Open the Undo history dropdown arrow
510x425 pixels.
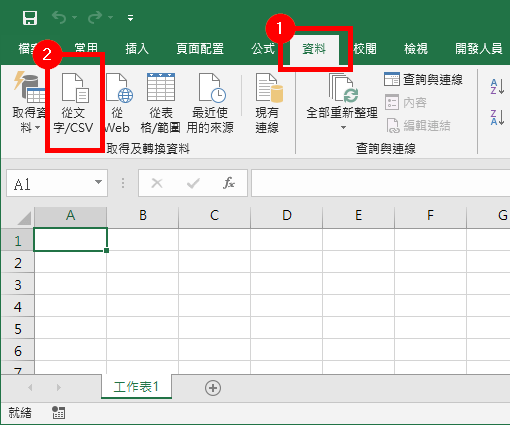(x=74, y=18)
